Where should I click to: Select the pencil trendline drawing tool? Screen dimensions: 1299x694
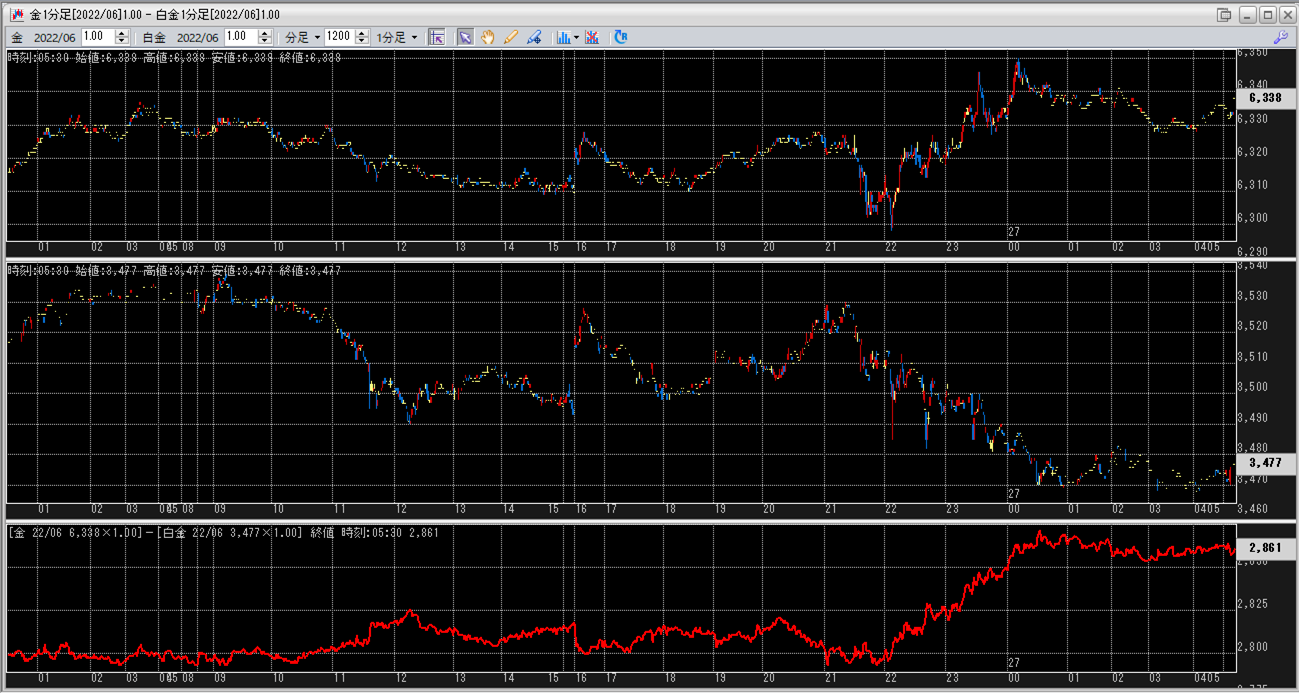511,37
